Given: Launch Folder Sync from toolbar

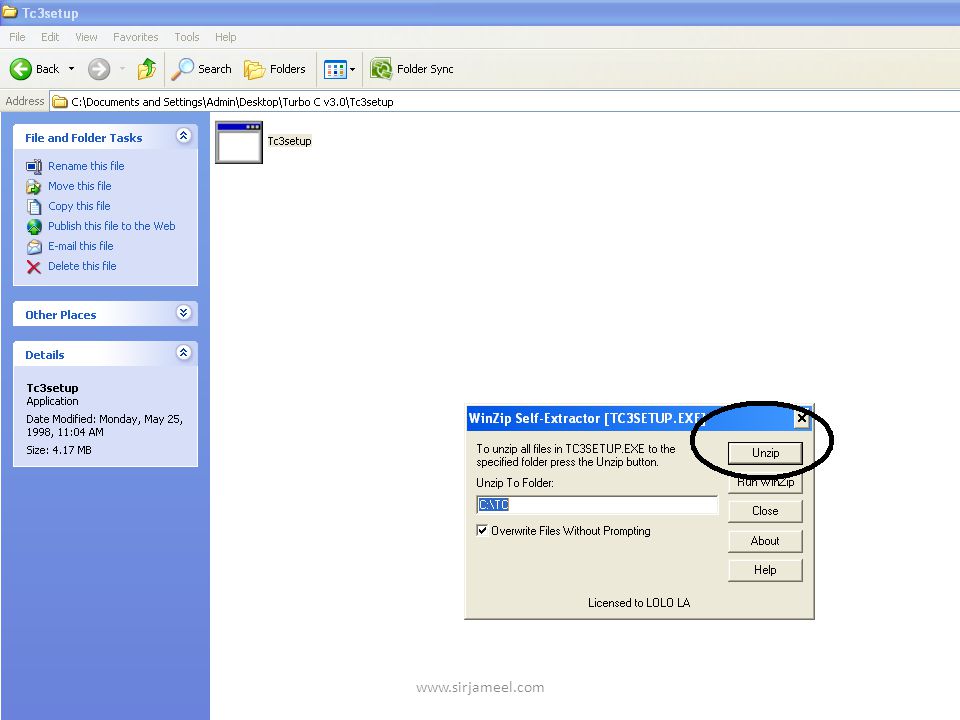Looking at the screenshot, I should [x=412, y=69].
